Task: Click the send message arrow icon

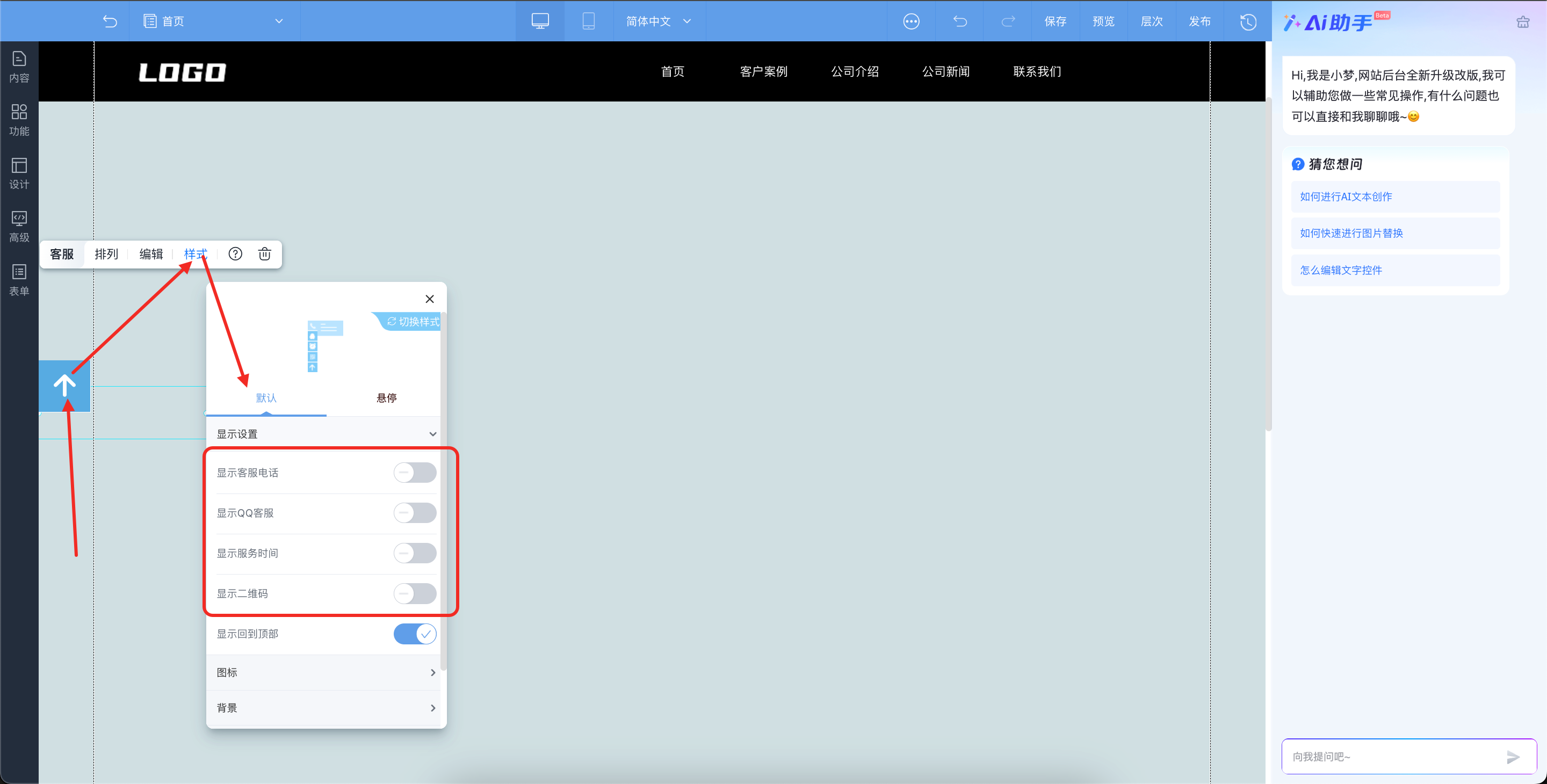Action: coord(1513,757)
